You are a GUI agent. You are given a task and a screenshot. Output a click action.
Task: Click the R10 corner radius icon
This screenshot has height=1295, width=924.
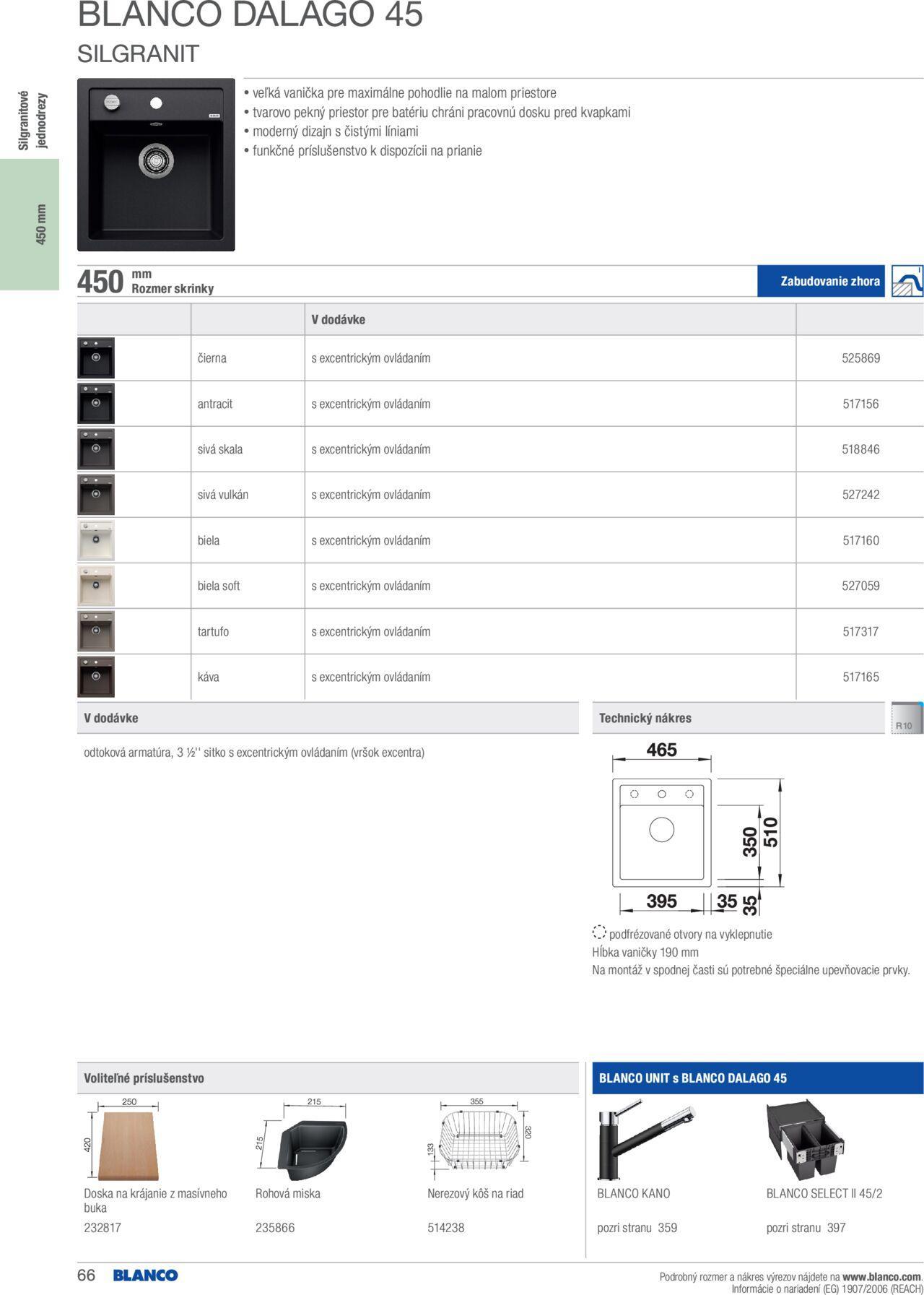tap(907, 718)
